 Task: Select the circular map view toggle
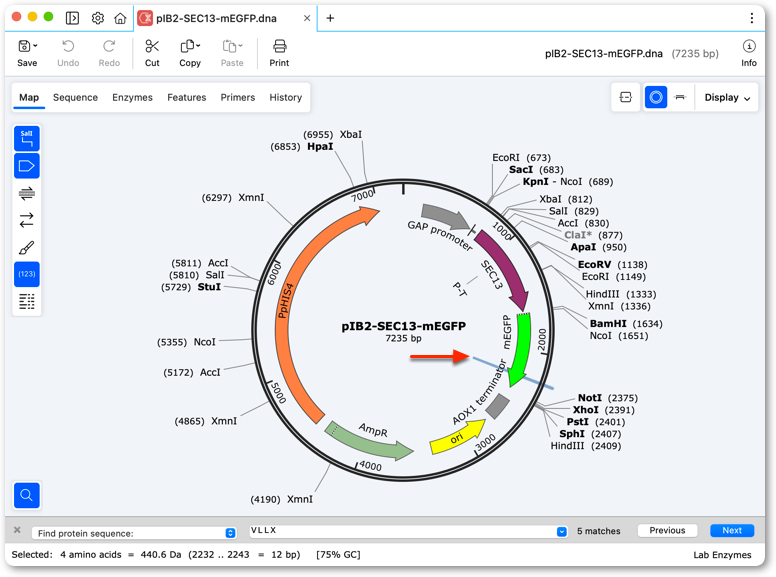click(x=656, y=97)
